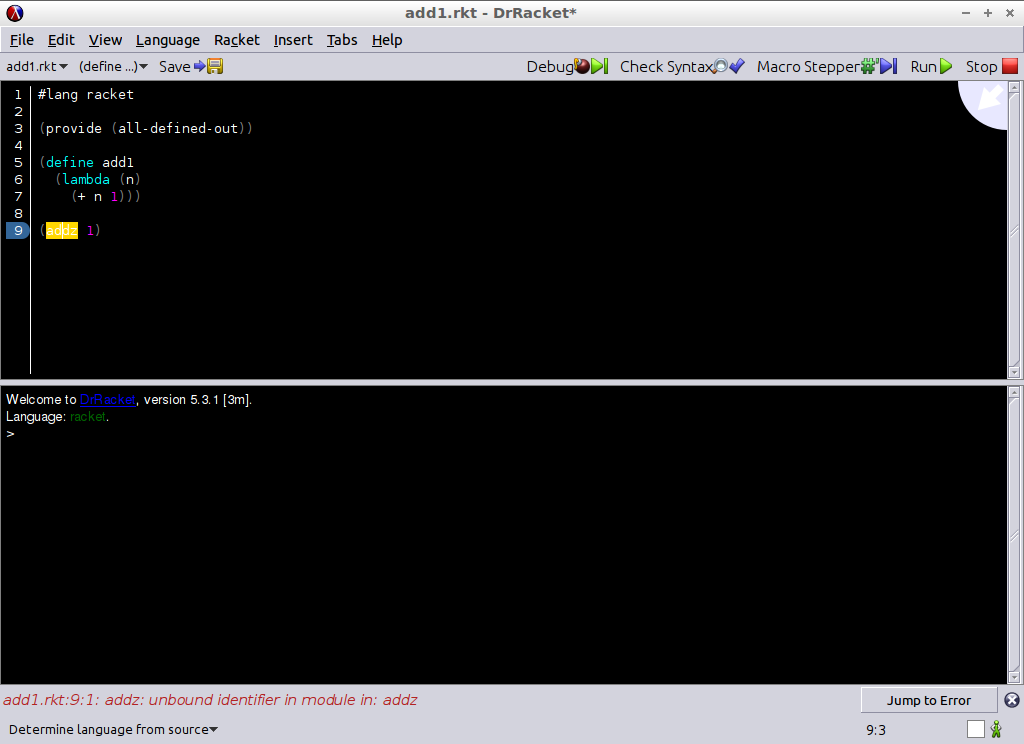Click the all-defined-out text
This screenshot has height=744, width=1024.
(x=178, y=128)
